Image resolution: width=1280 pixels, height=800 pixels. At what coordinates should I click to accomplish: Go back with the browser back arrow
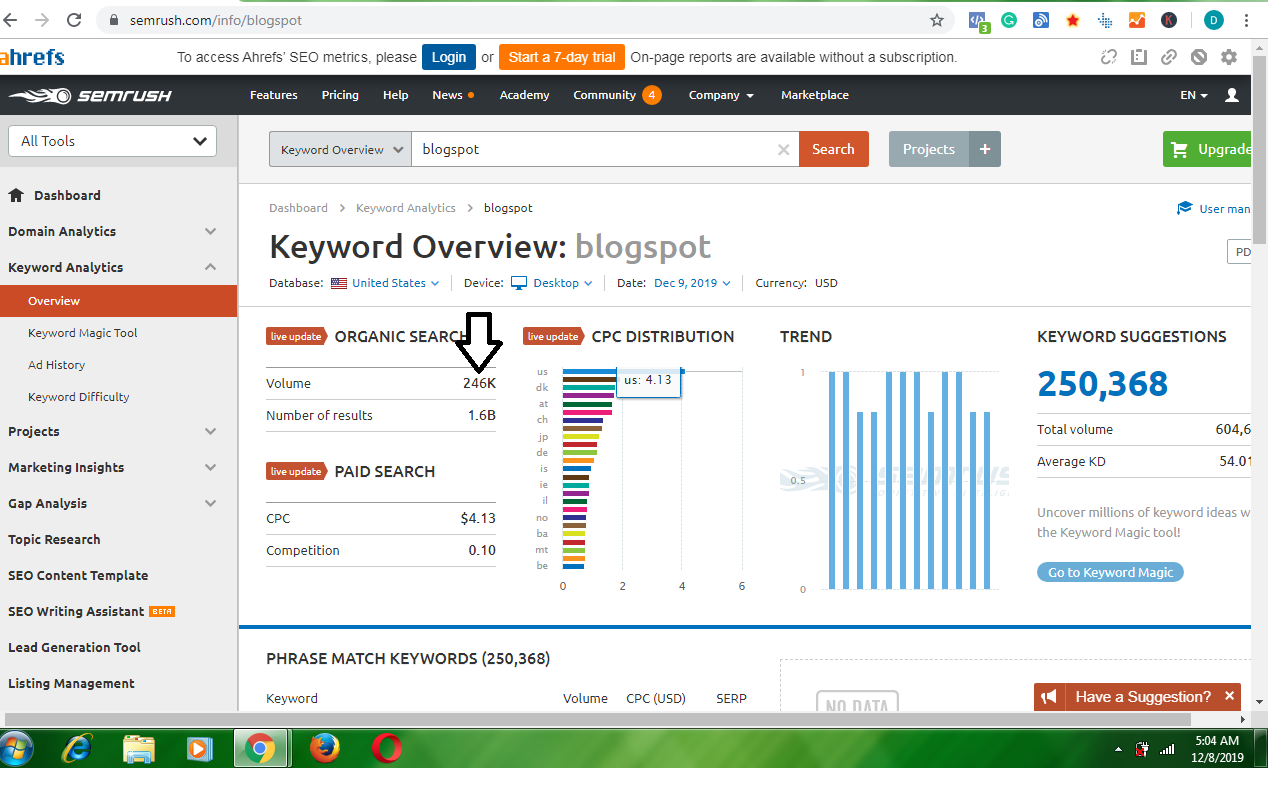11,20
